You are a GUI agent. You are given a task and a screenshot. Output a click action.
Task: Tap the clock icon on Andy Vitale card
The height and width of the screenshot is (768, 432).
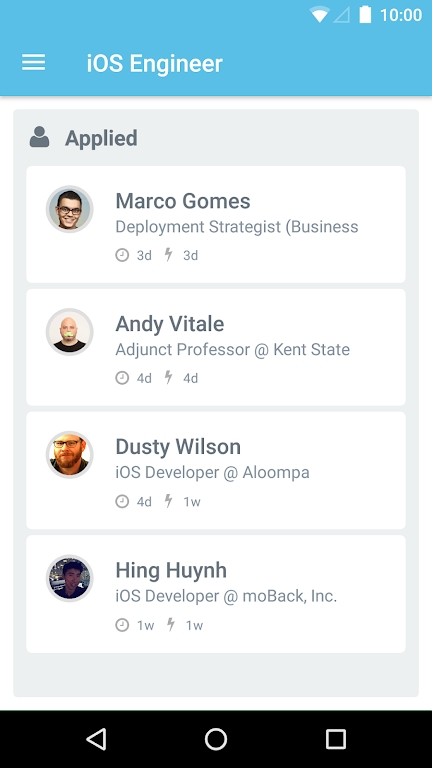point(122,378)
